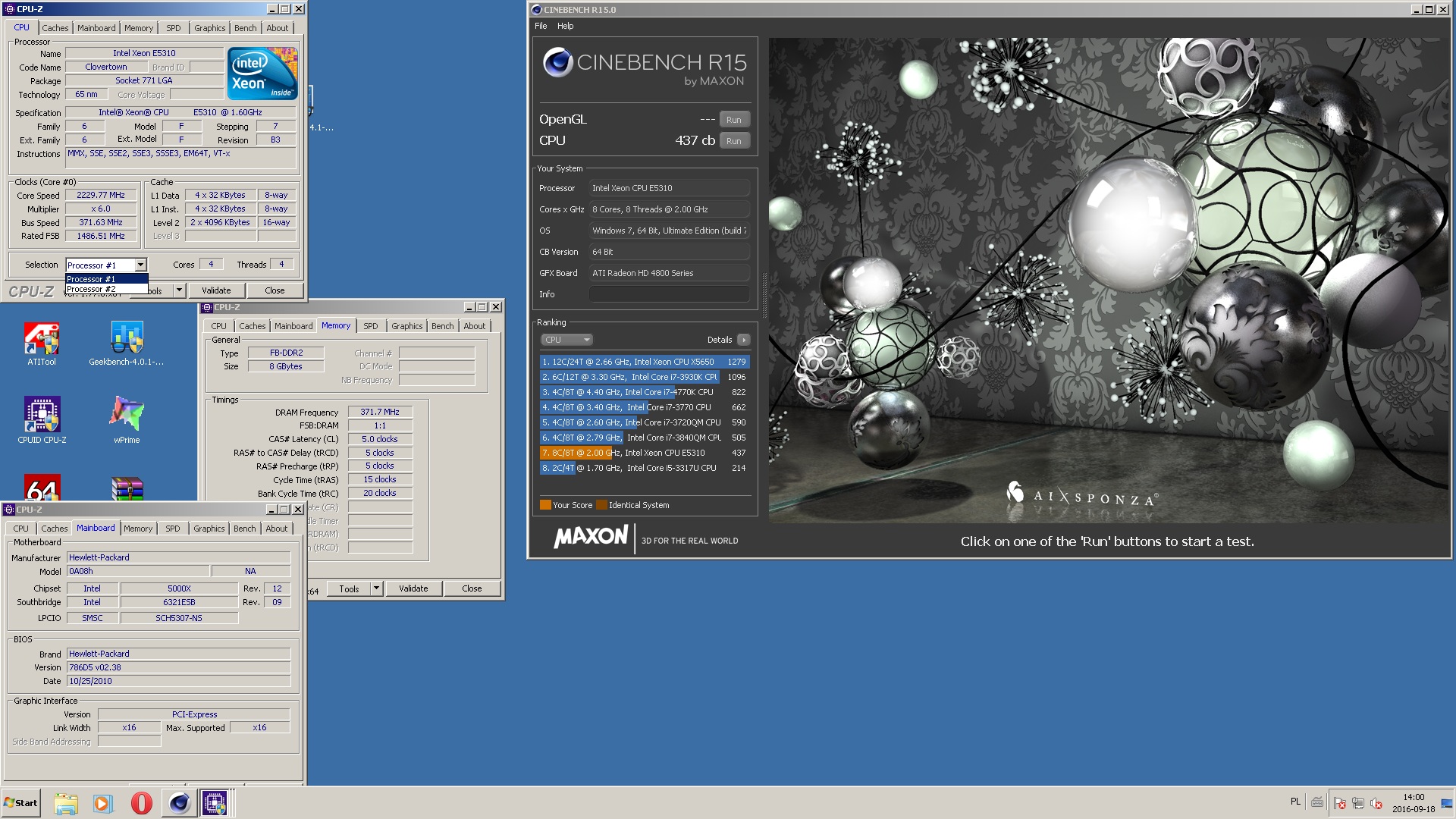Open the Cinebench ranking CPU dropdown
The width and height of the screenshot is (1456, 819).
pos(566,340)
